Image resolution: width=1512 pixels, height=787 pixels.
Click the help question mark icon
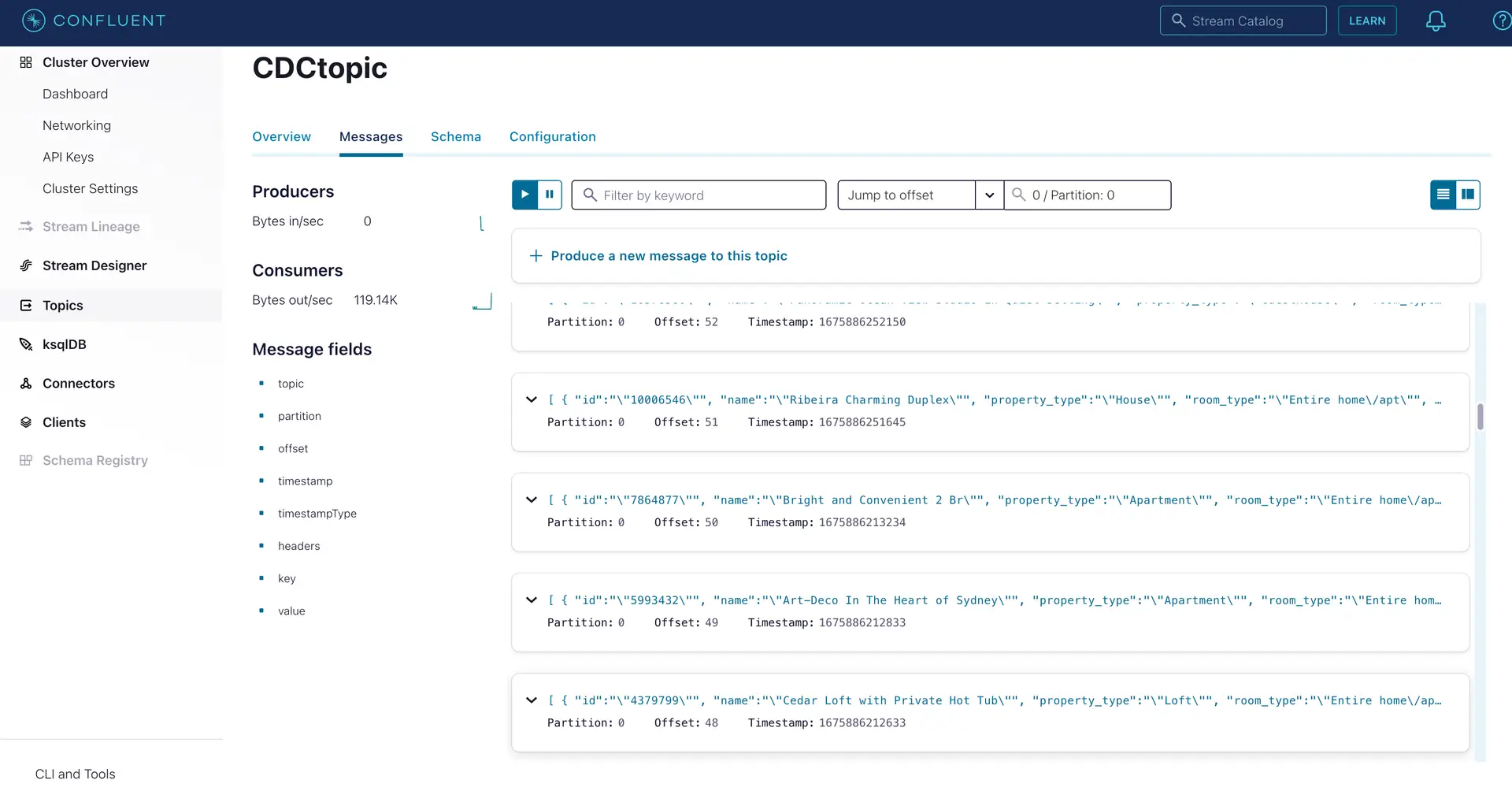coord(1502,21)
